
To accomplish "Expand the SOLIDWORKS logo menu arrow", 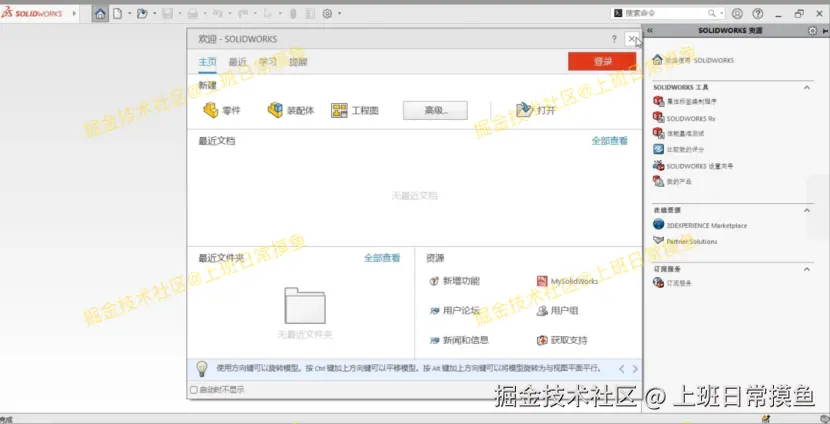I will 73,14.
